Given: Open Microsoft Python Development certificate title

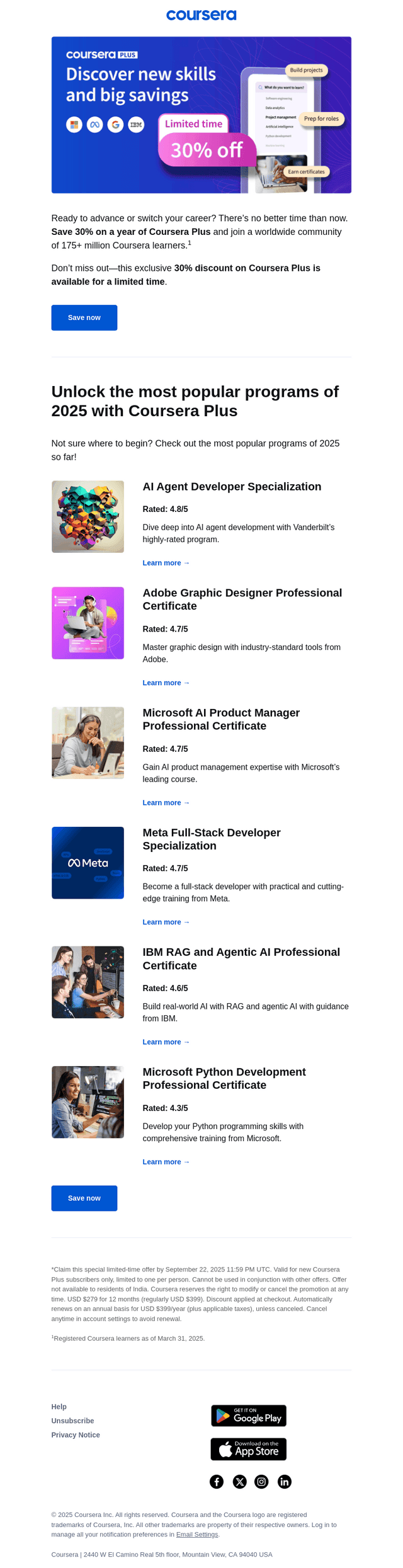Looking at the screenshot, I should pyautogui.click(x=224, y=1078).
